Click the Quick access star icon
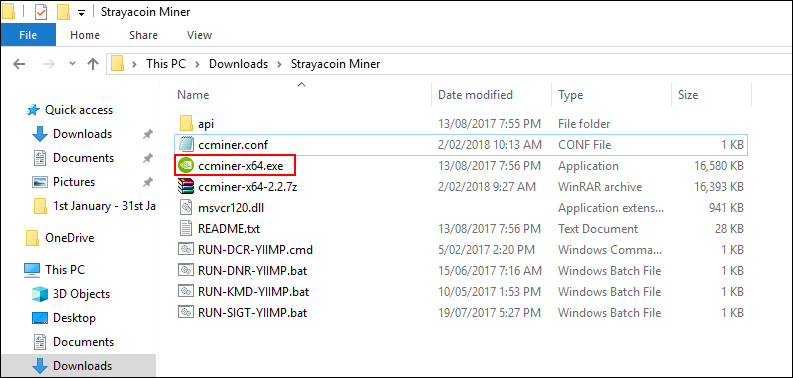793x378 pixels. coord(33,110)
